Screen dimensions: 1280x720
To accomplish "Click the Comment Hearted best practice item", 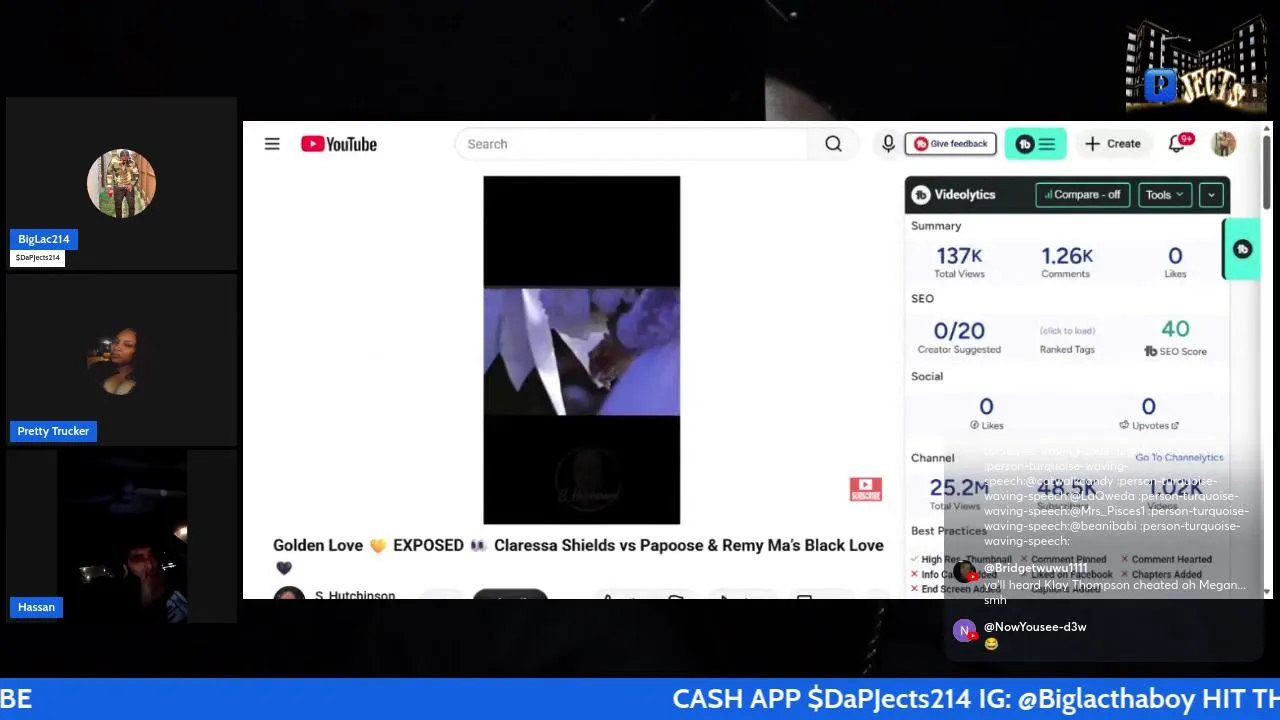I will click(1166, 560).
